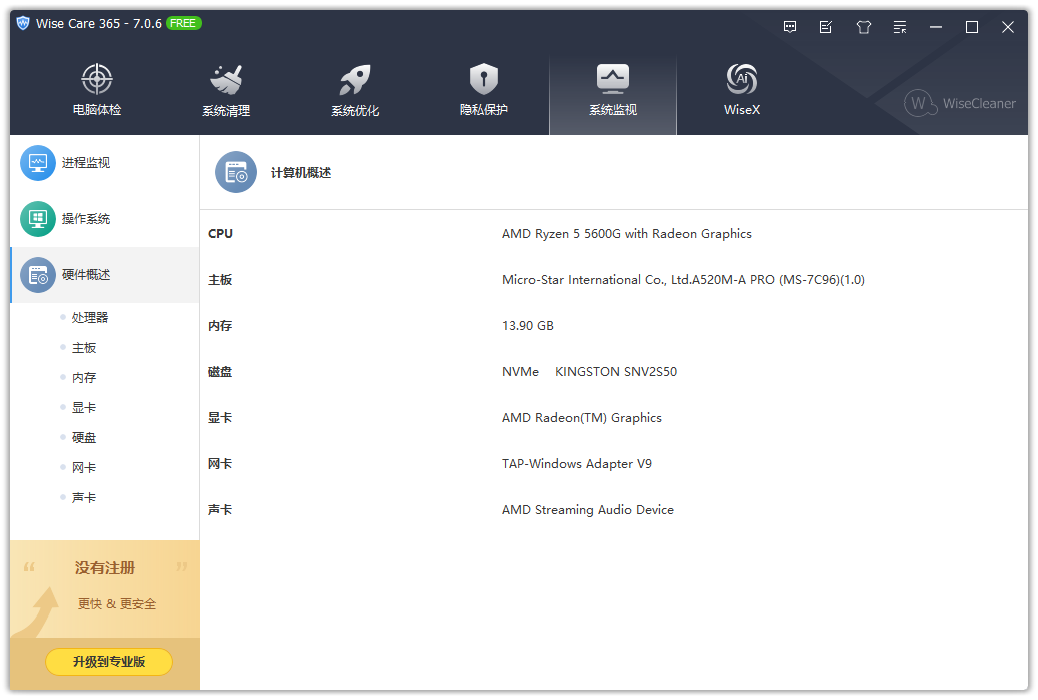
Task: Click the edit note icon in title bar
Action: tap(826, 27)
